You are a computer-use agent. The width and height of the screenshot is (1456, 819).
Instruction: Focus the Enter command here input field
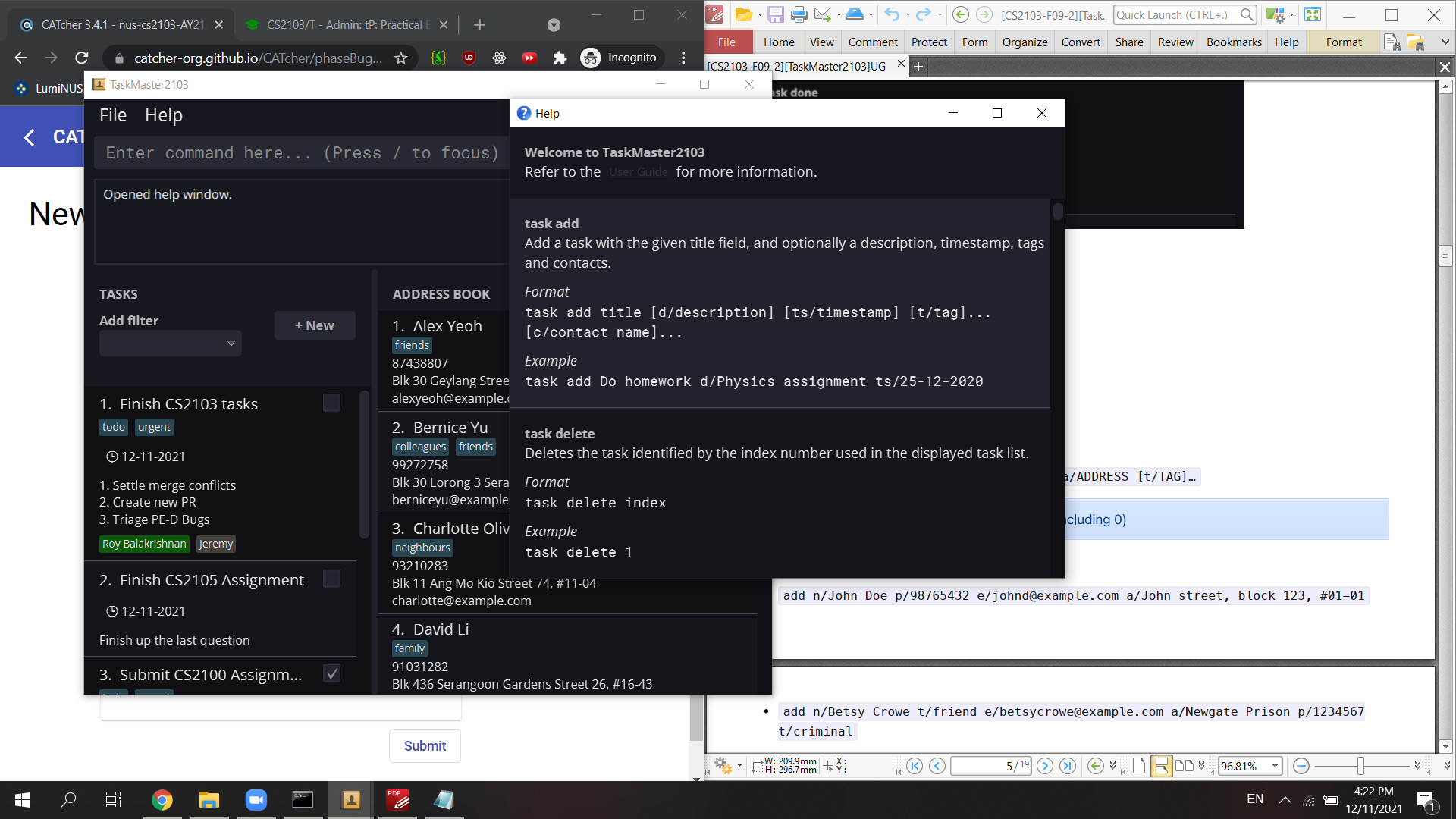pyautogui.click(x=302, y=153)
